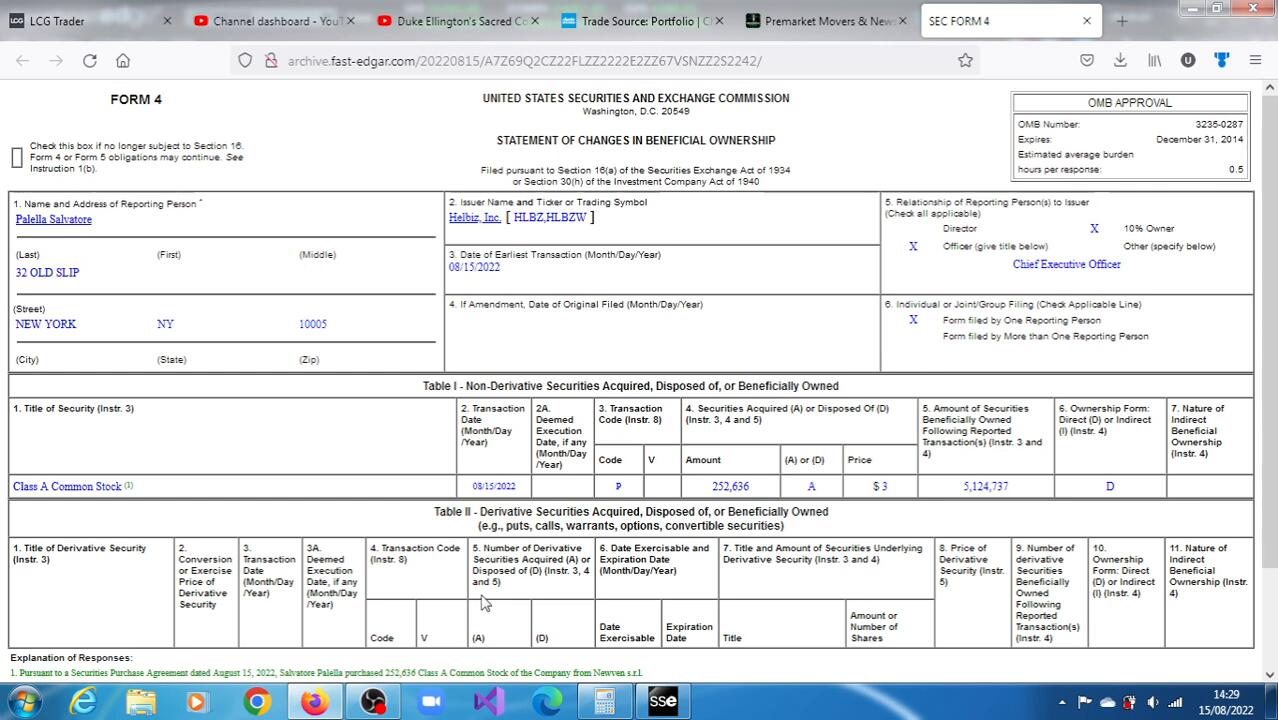1278x720 pixels.
Task: Click the page's vertical scrollbar
Action: pos(1269,300)
